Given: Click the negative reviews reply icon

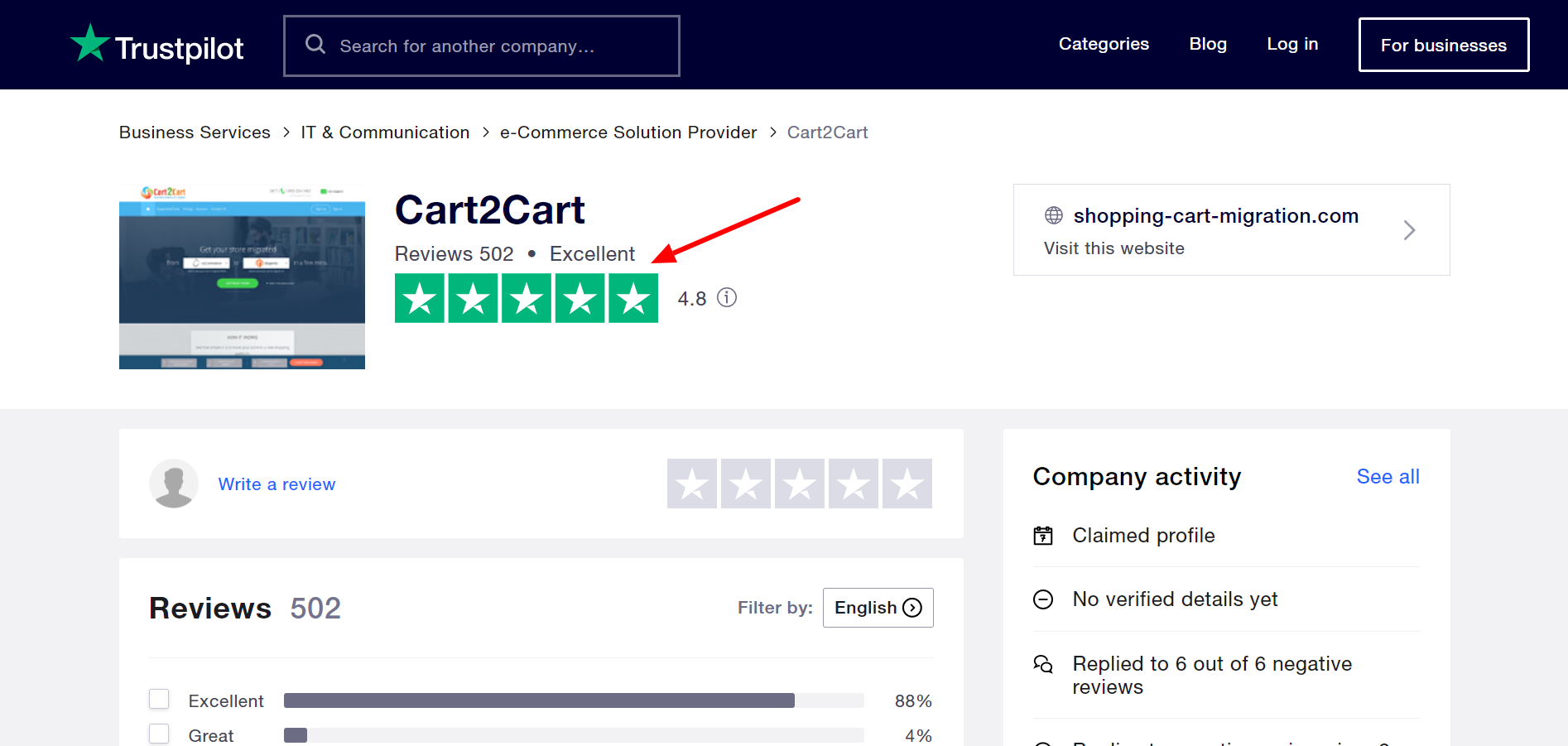Looking at the screenshot, I should pos(1044,664).
